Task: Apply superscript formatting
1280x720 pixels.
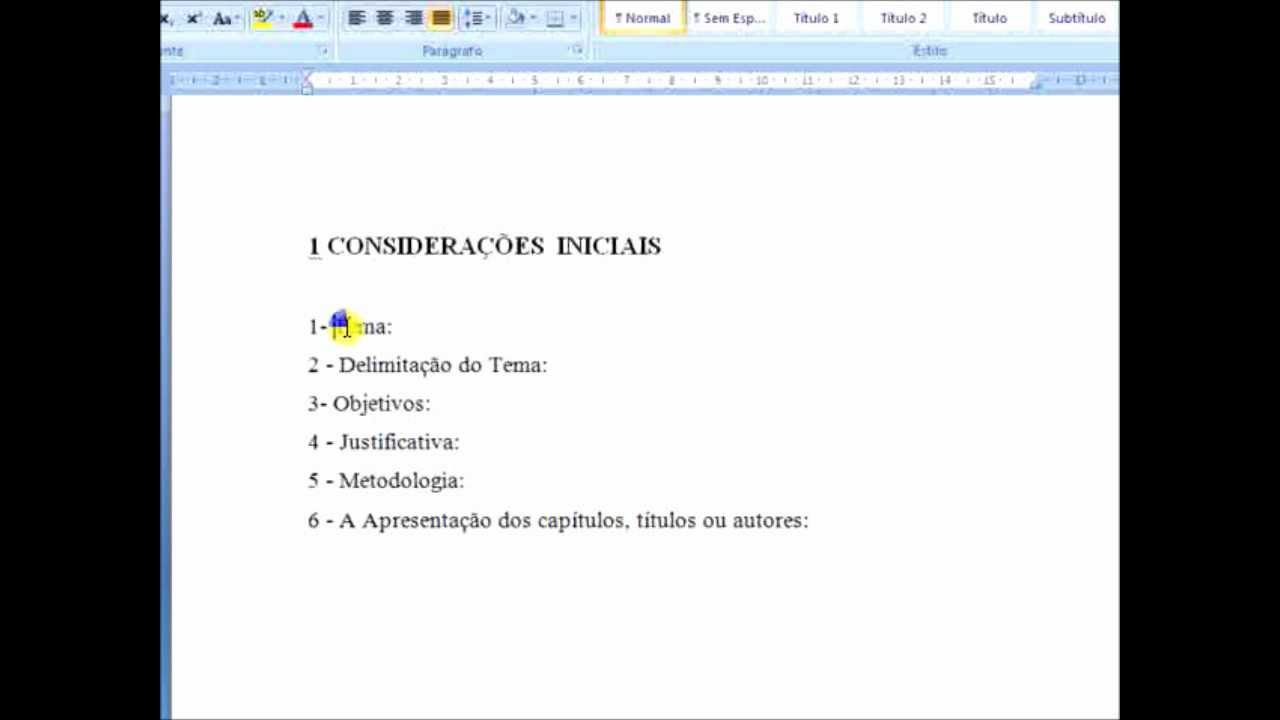Action: click(194, 18)
